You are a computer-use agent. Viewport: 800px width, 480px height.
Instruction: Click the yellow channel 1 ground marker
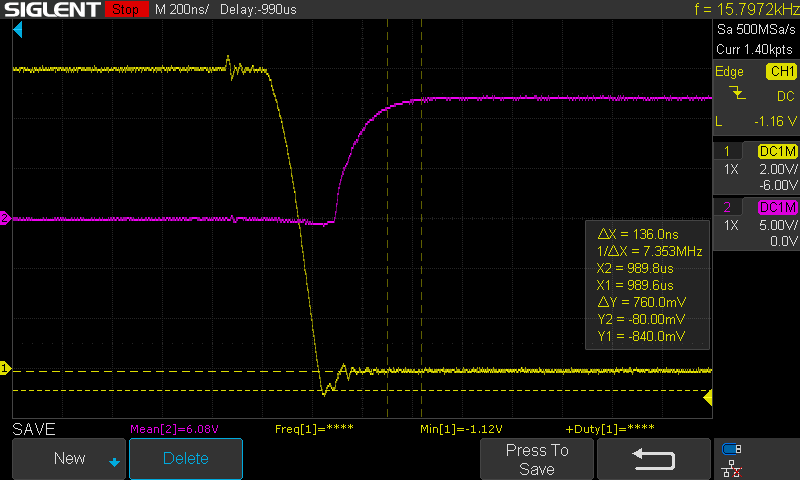point(5,369)
